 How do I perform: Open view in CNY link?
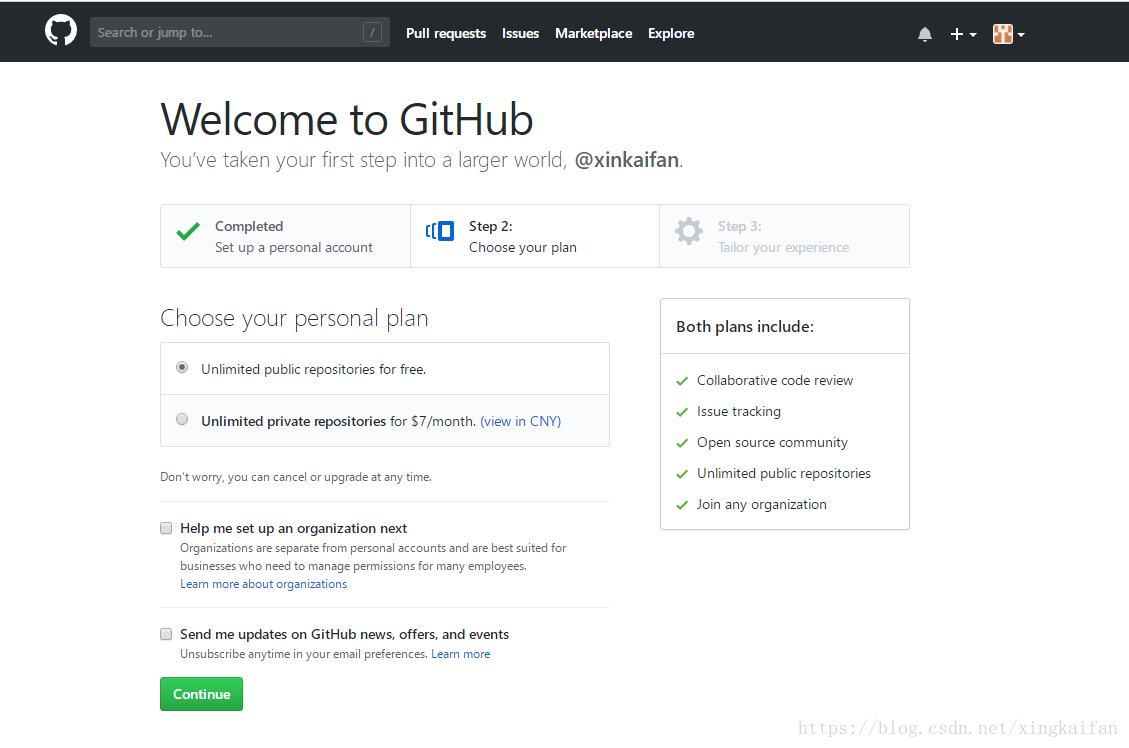click(520, 420)
